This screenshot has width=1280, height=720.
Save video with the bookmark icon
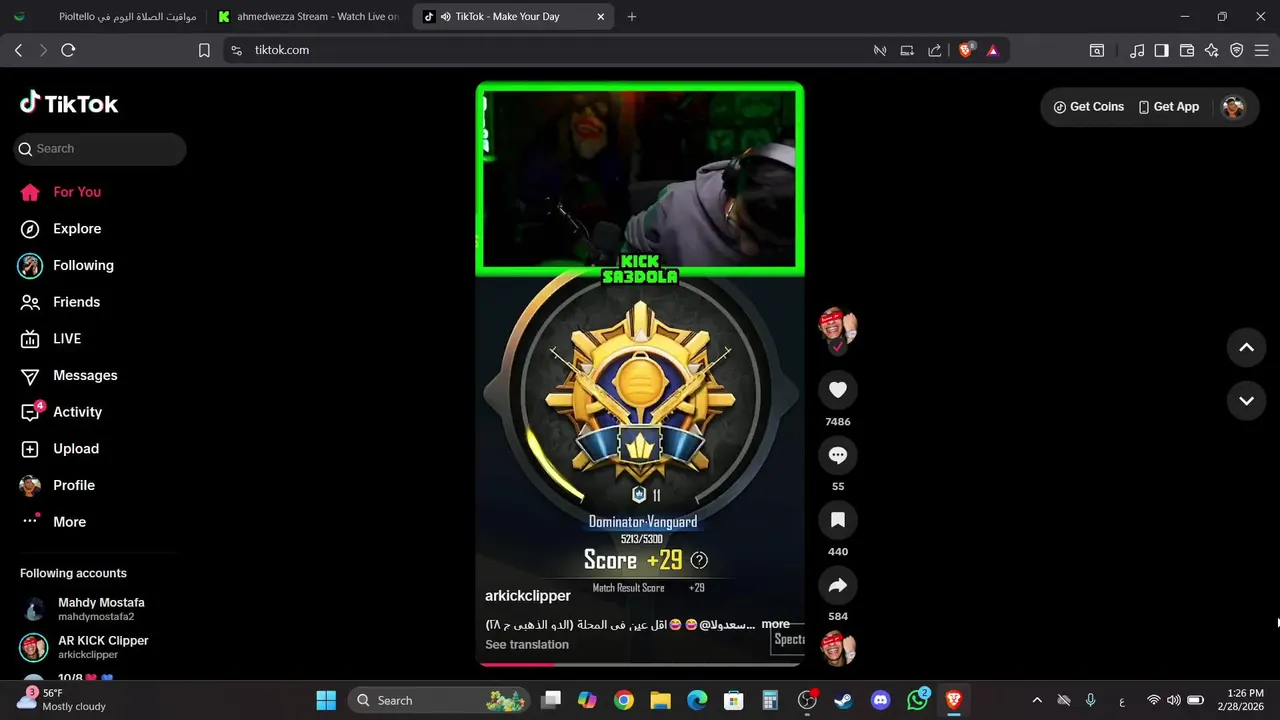[838, 520]
